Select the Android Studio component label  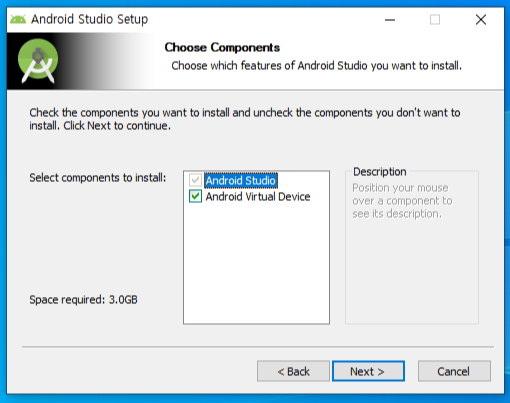point(241,181)
